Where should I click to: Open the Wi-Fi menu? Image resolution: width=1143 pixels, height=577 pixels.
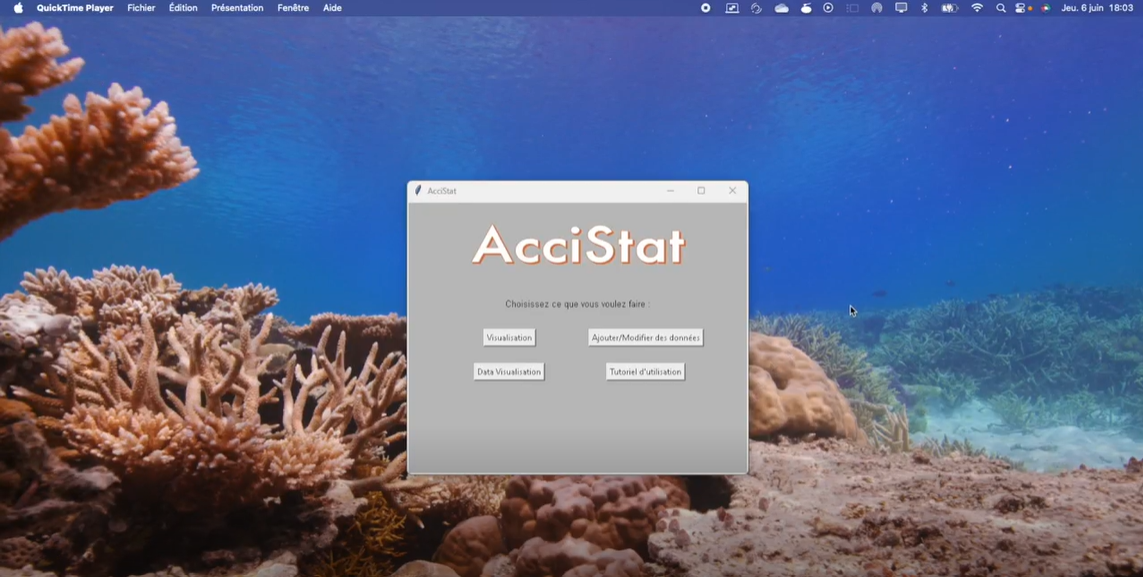(977, 8)
